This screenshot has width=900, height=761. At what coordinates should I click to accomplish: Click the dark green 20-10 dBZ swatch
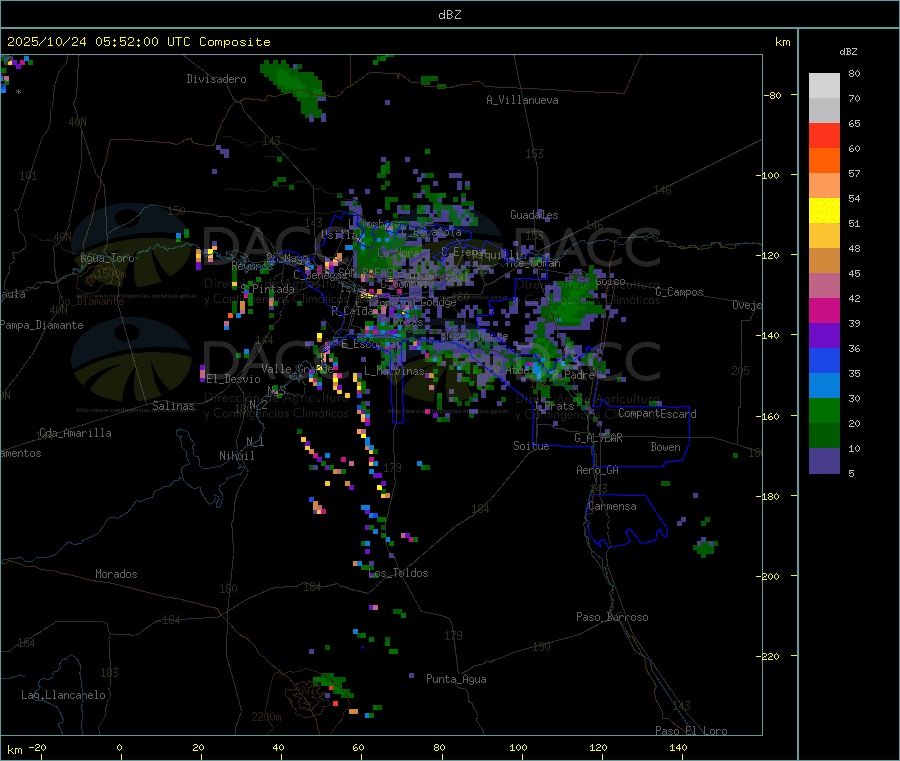pos(824,436)
